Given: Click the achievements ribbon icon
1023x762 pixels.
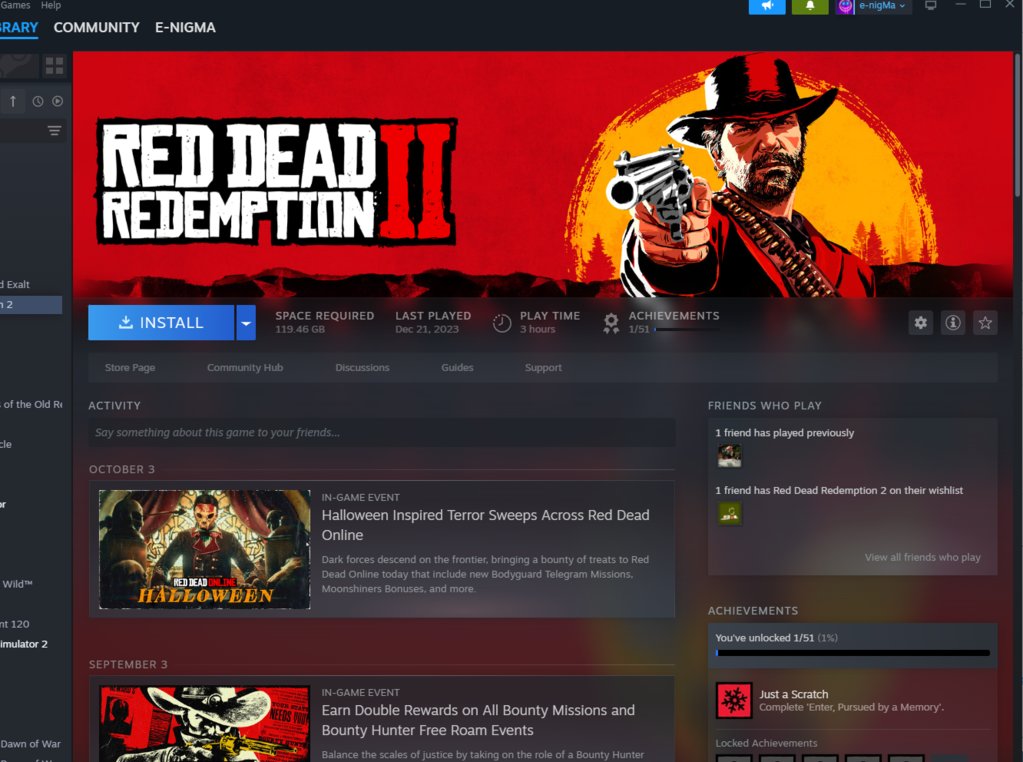Looking at the screenshot, I should (x=611, y=323).
